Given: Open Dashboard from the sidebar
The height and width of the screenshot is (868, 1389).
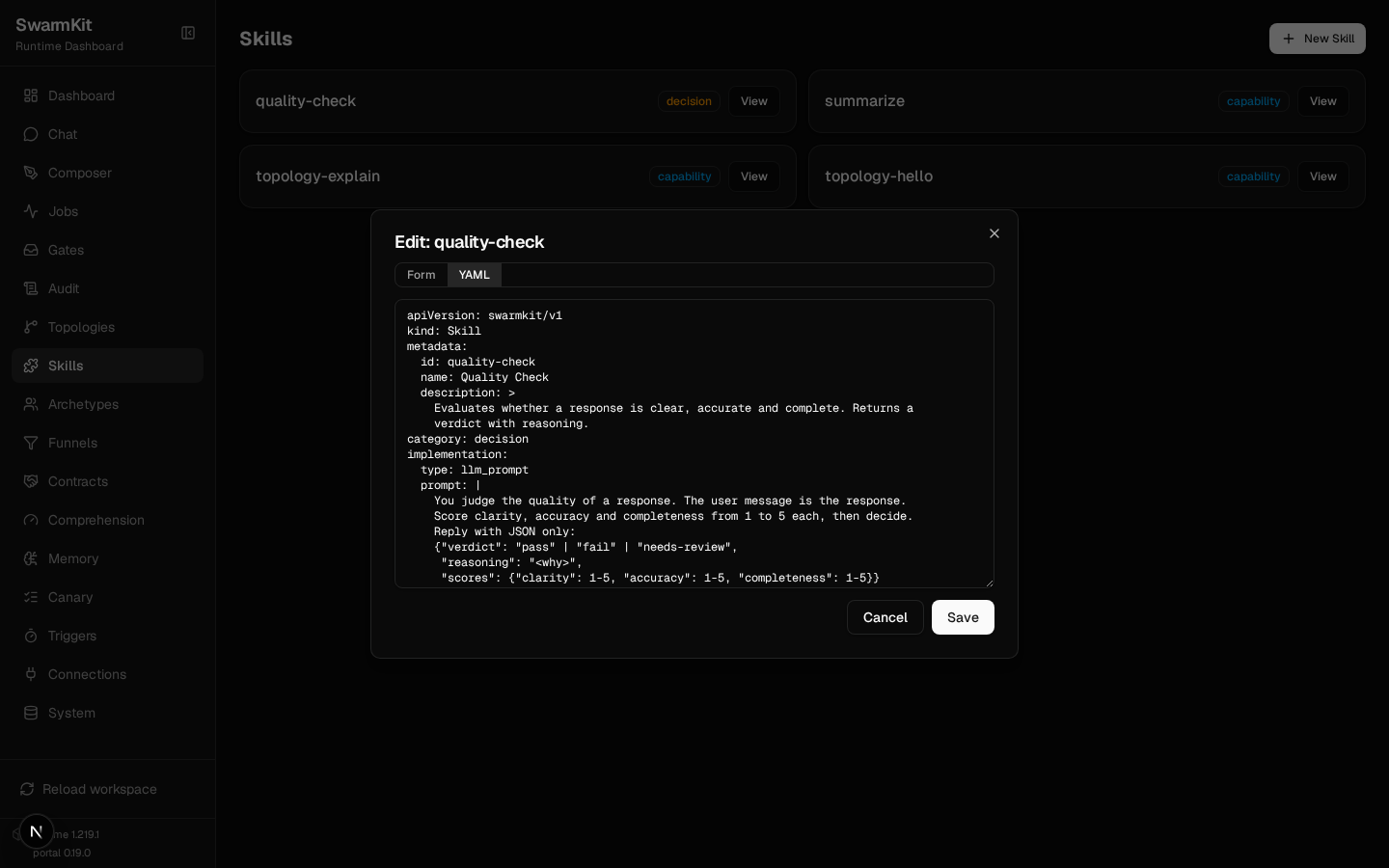Looking at the screenshot, I should 108,95.
